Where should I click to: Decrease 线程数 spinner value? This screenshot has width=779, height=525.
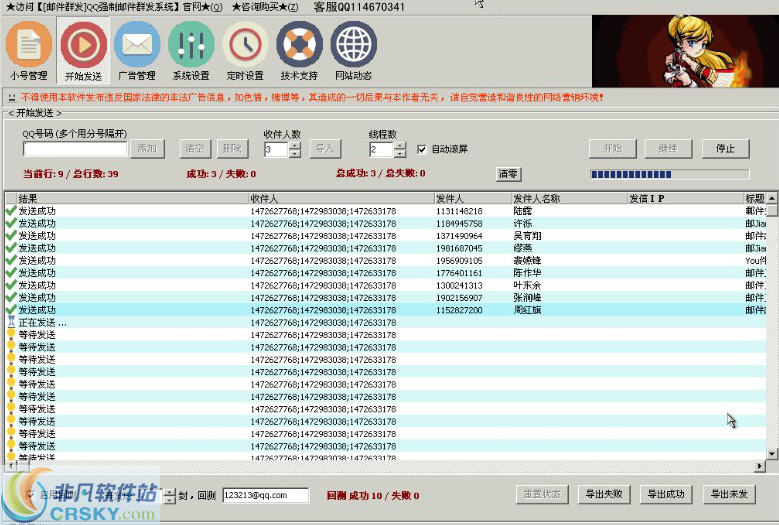point(400,153)
